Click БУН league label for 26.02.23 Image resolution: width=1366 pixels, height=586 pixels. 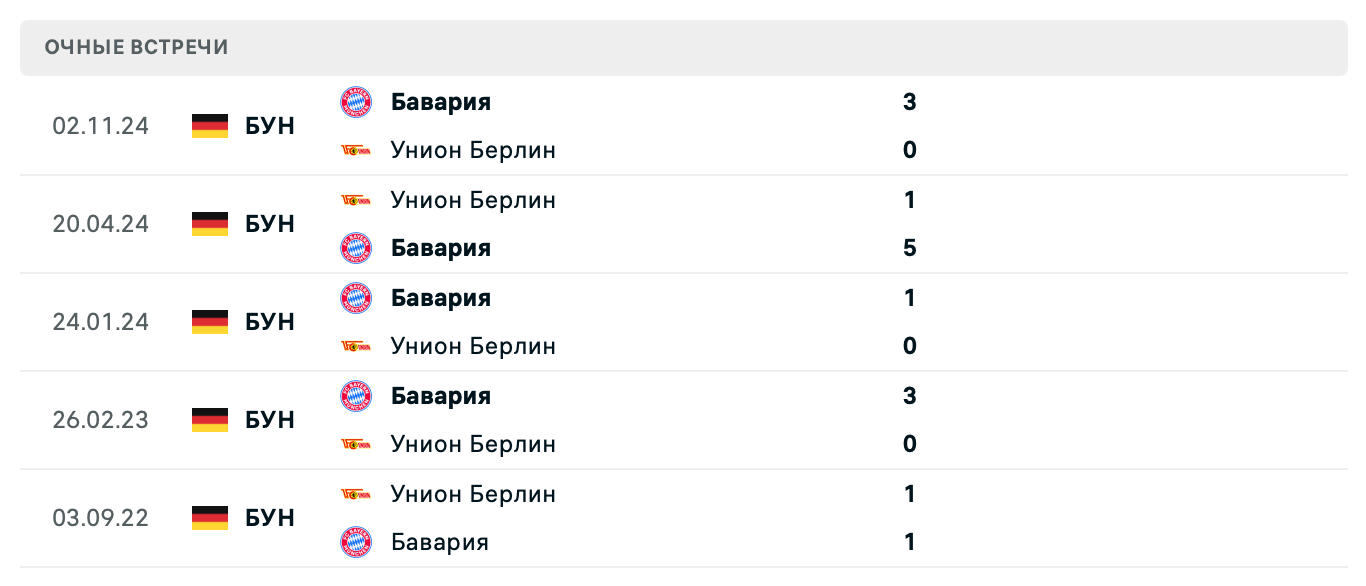point(270,420)
